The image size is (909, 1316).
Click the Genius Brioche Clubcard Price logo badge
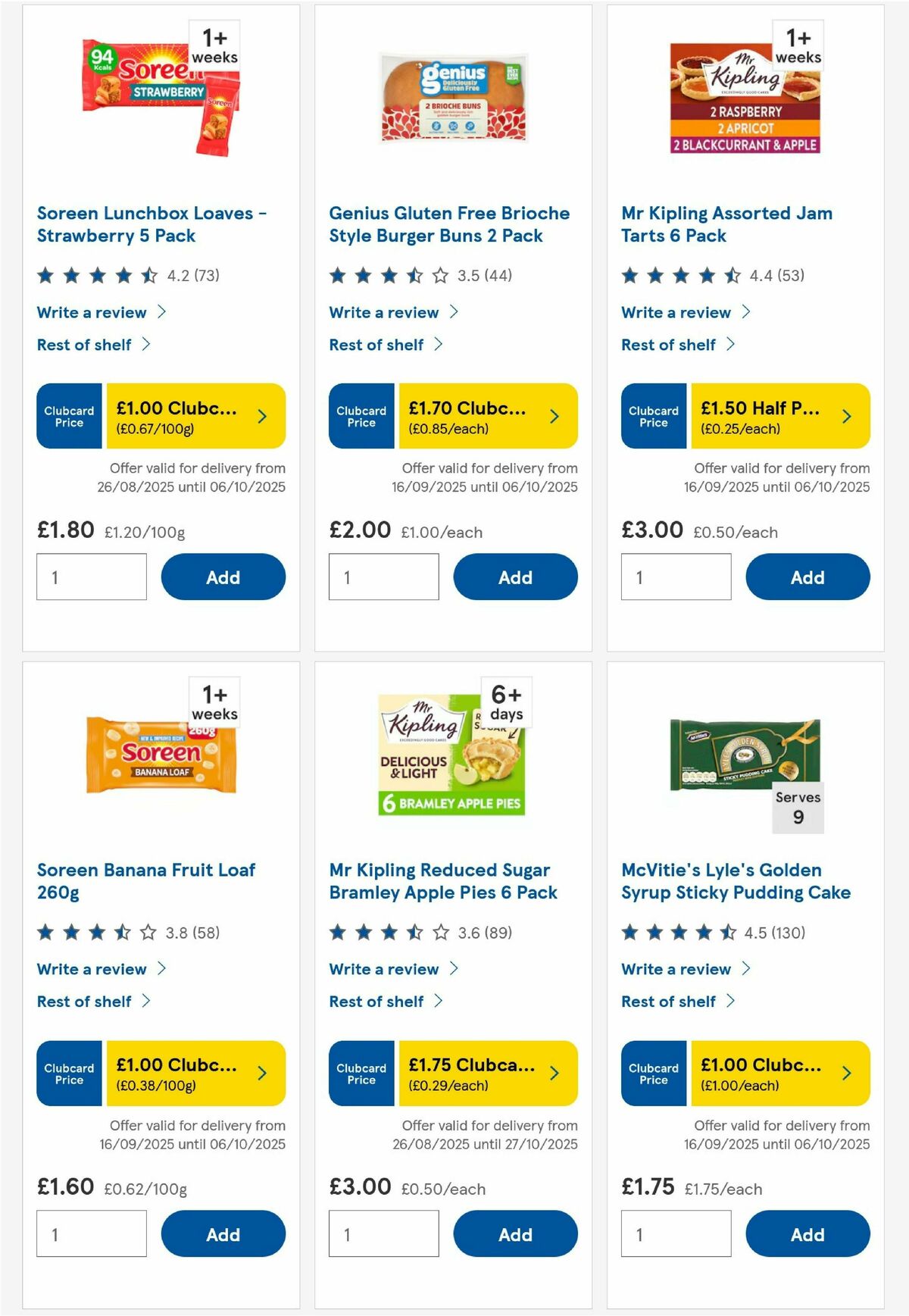(361, 416)
